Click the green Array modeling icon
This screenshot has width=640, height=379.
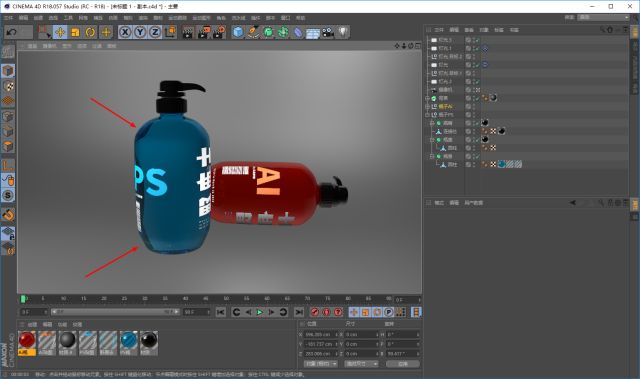(283, 32)
